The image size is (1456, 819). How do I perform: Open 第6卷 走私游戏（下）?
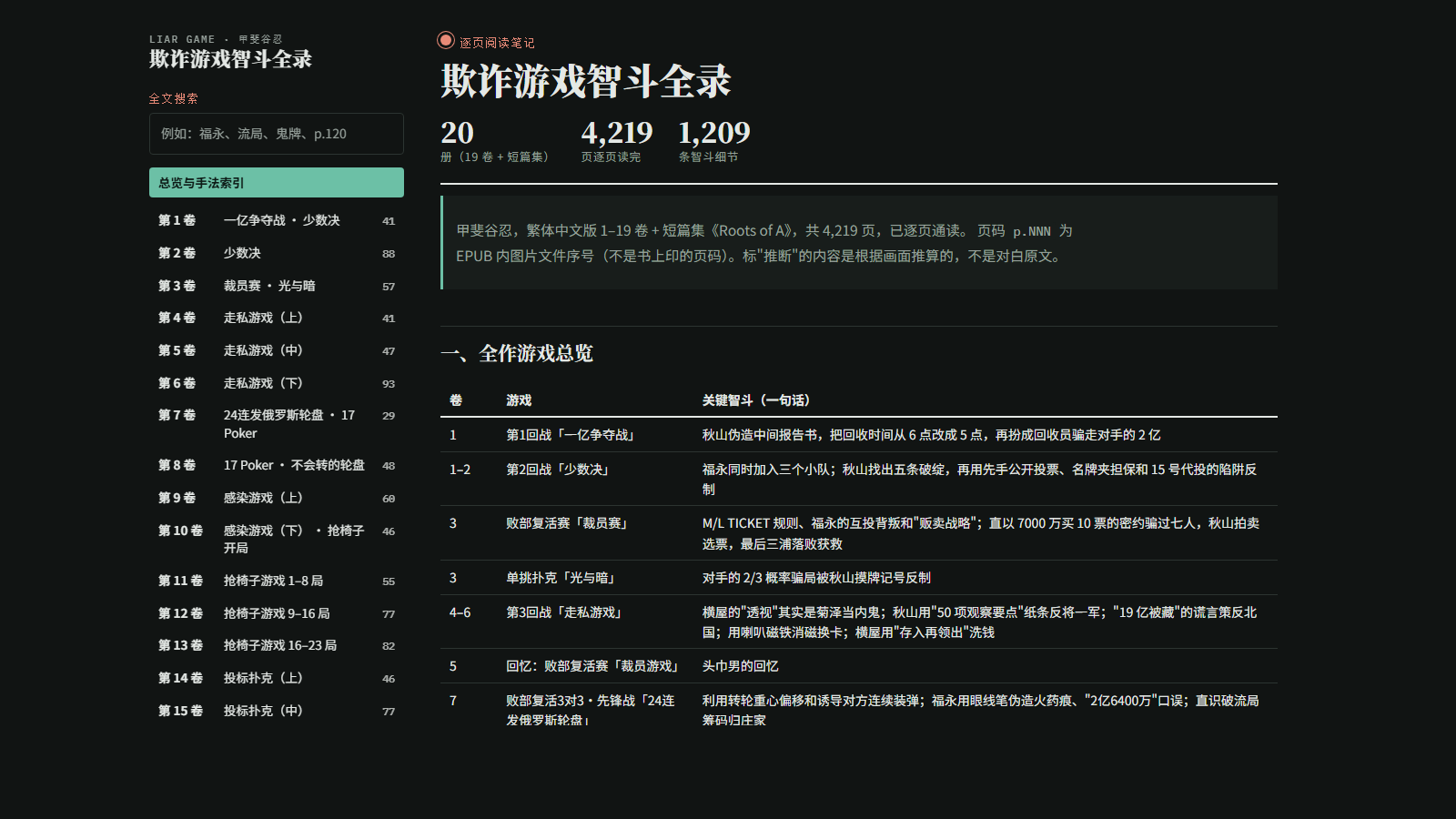tap(277, 383)
